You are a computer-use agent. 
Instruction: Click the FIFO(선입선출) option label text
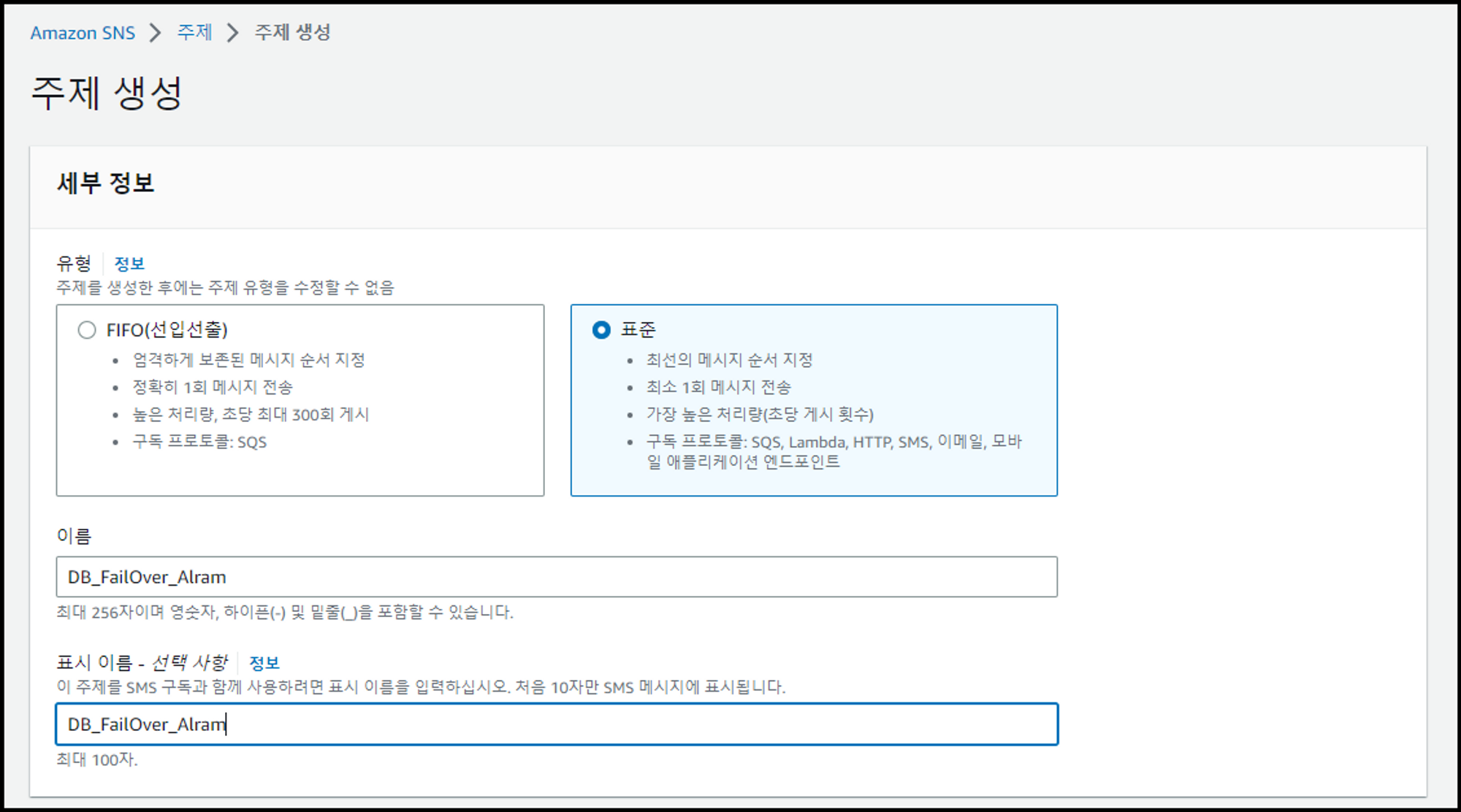[167, 330]
